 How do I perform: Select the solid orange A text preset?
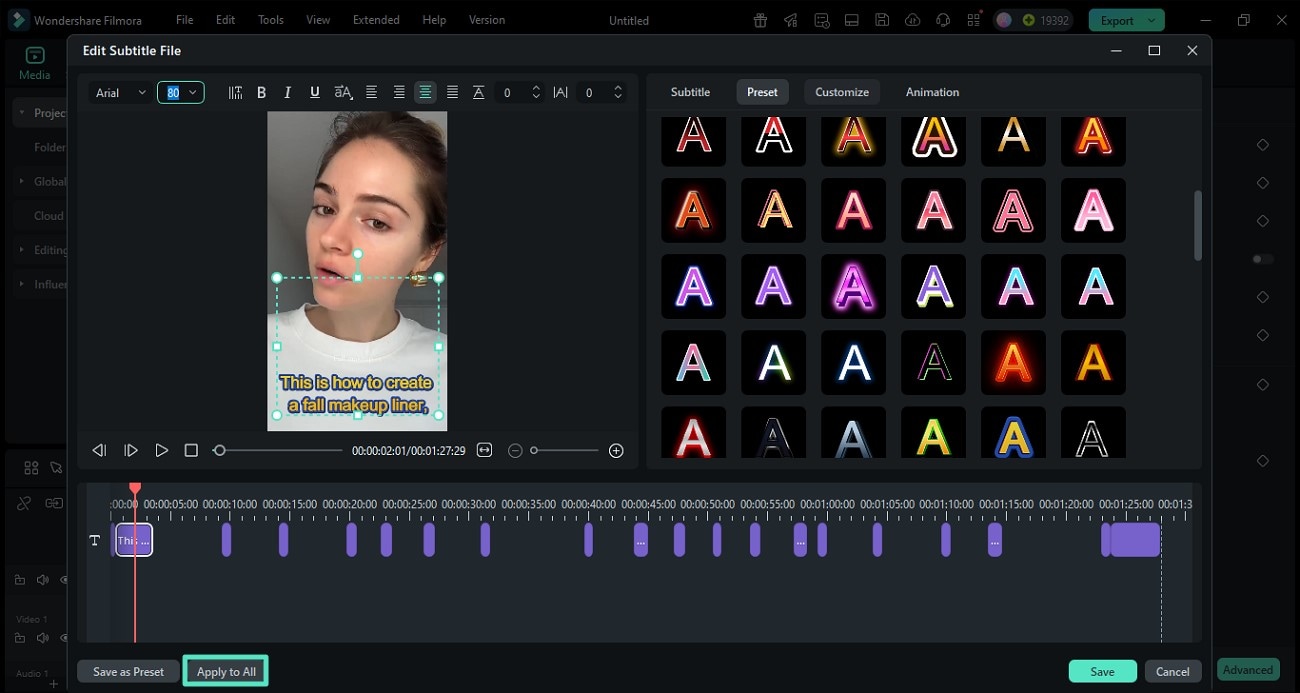click(1093, 363)
